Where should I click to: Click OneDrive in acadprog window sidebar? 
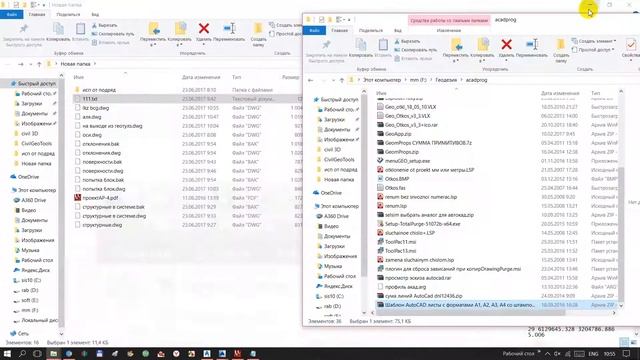pos(331,193)
